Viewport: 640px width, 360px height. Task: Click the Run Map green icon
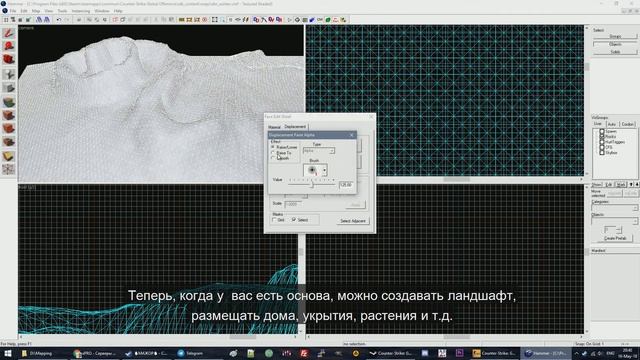[328, 20]
